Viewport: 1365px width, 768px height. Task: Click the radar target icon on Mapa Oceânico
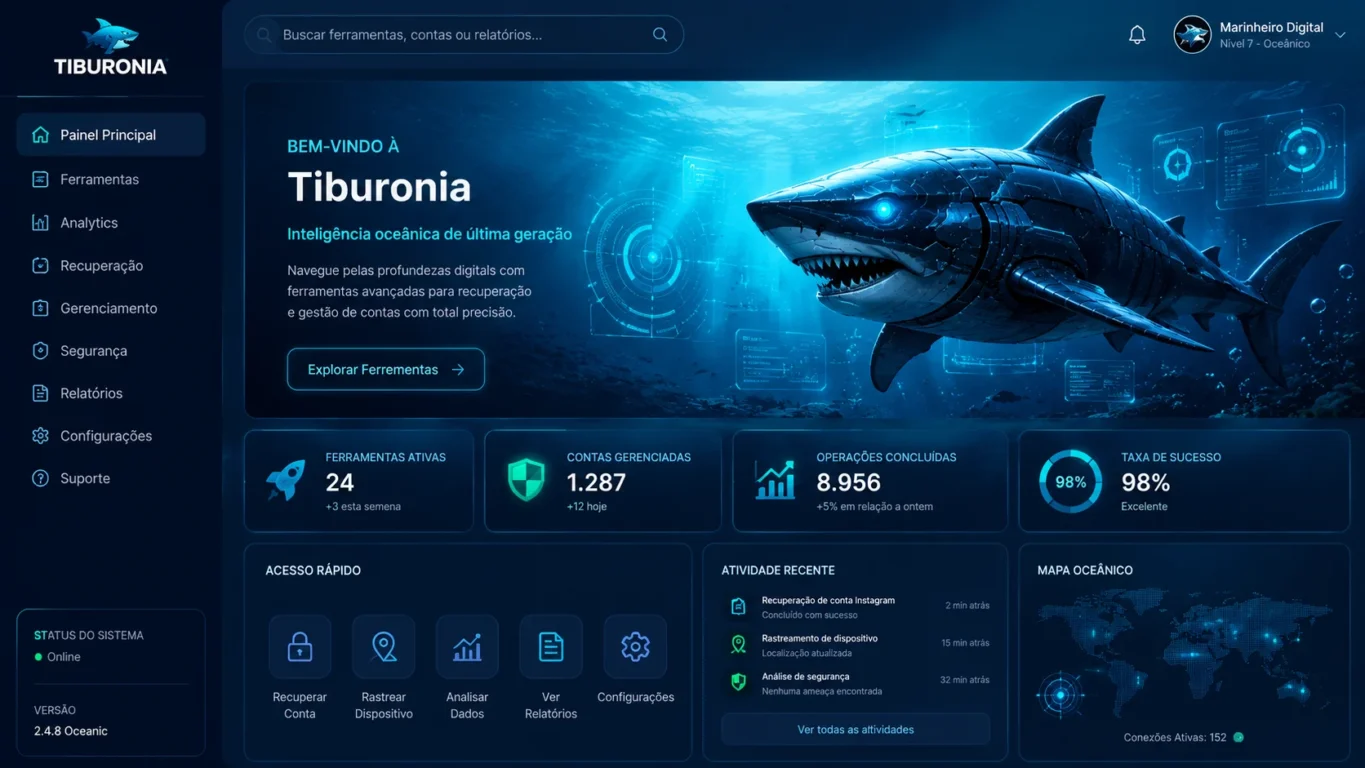[1061, 695]
